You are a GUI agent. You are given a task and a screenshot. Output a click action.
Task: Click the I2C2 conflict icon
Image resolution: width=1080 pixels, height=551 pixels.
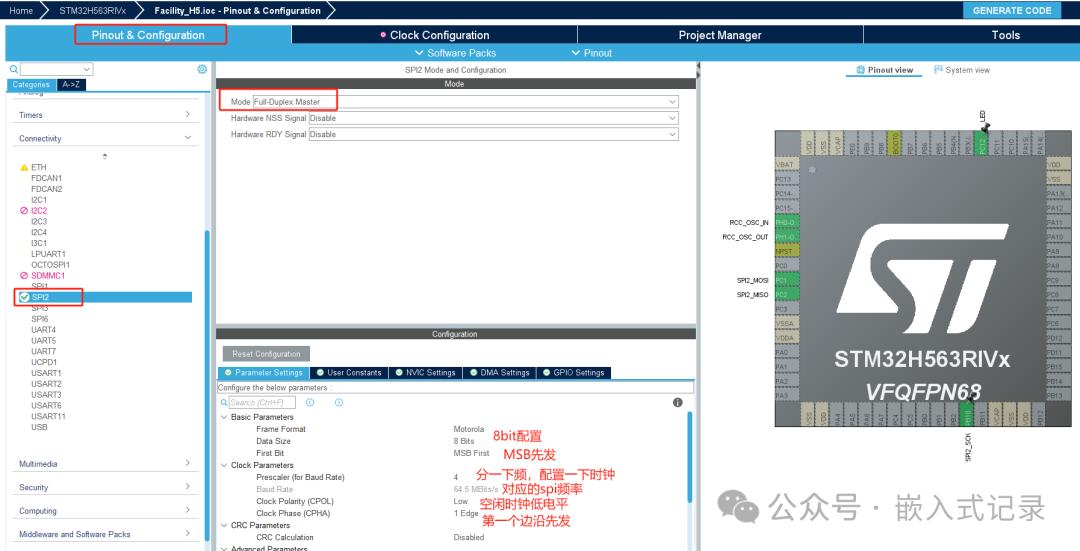coord(24,211)
